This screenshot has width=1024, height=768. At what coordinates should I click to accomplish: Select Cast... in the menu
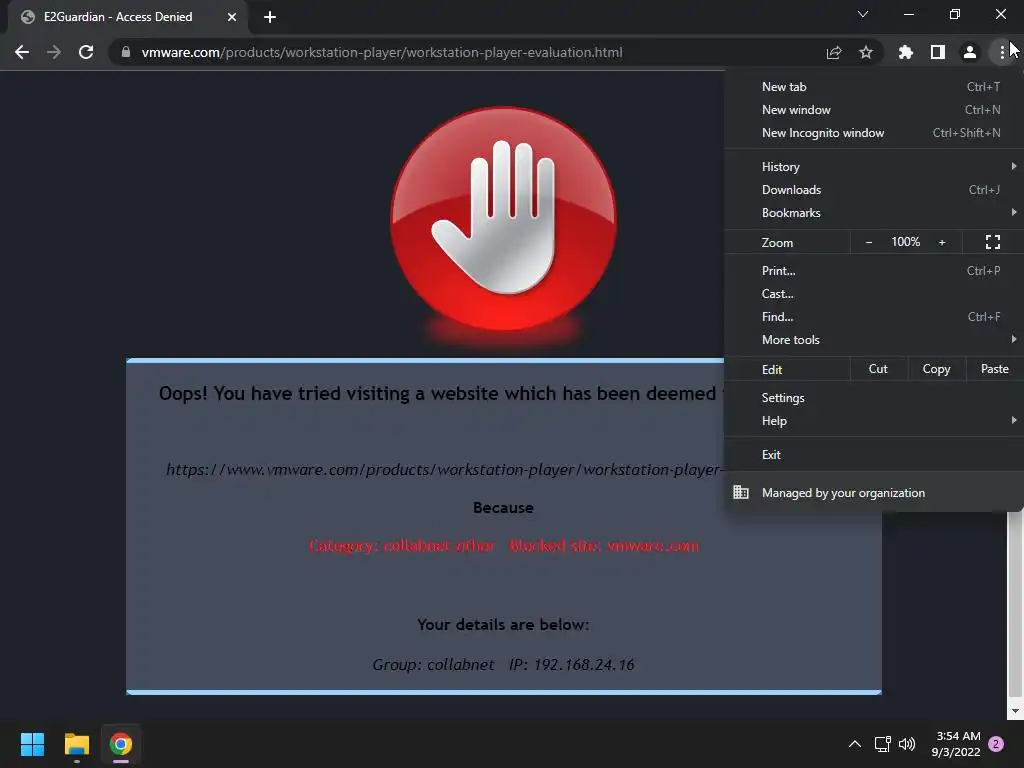tap(874, 294)
